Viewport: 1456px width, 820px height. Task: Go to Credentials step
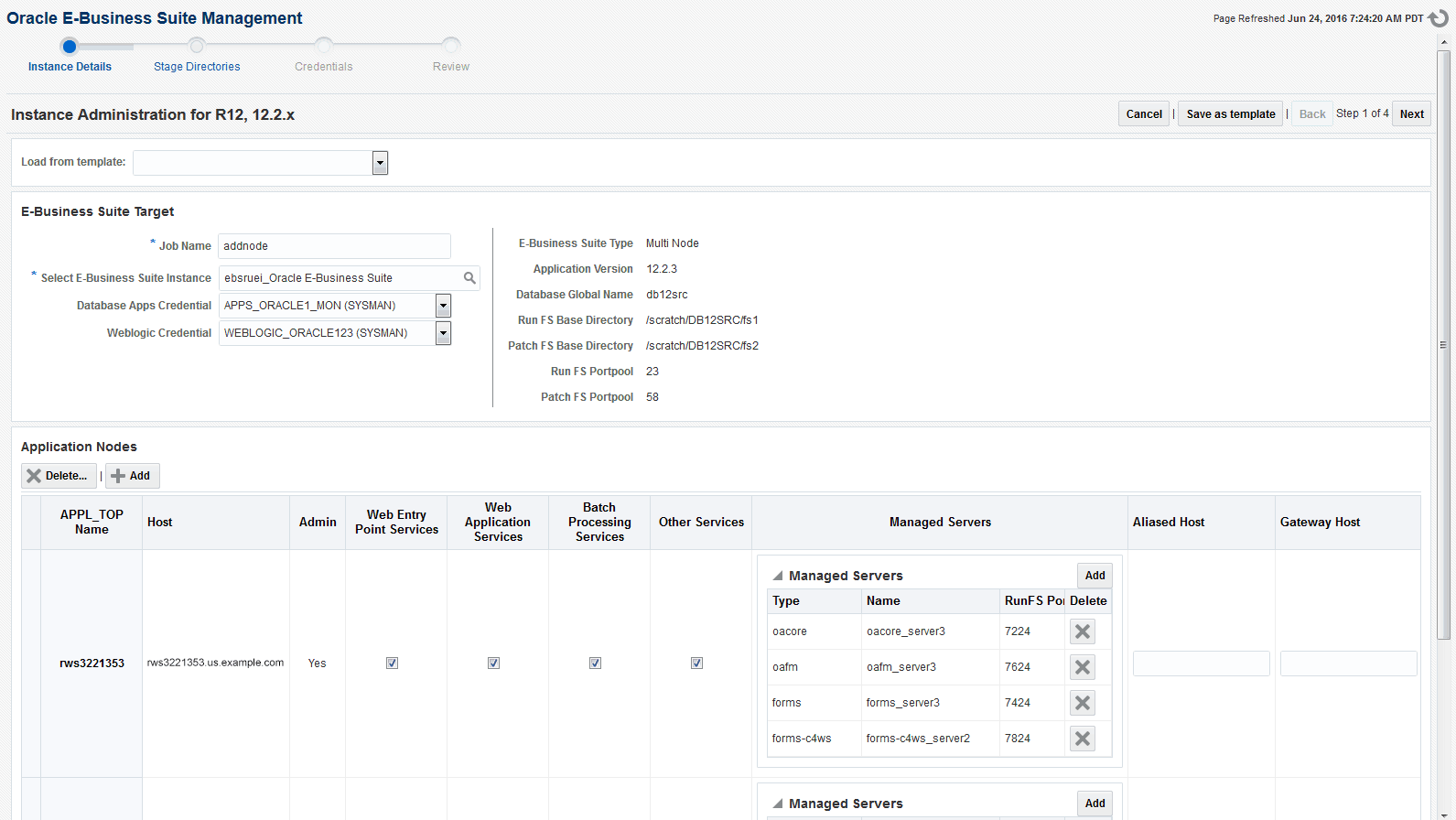tap(324, 67)
